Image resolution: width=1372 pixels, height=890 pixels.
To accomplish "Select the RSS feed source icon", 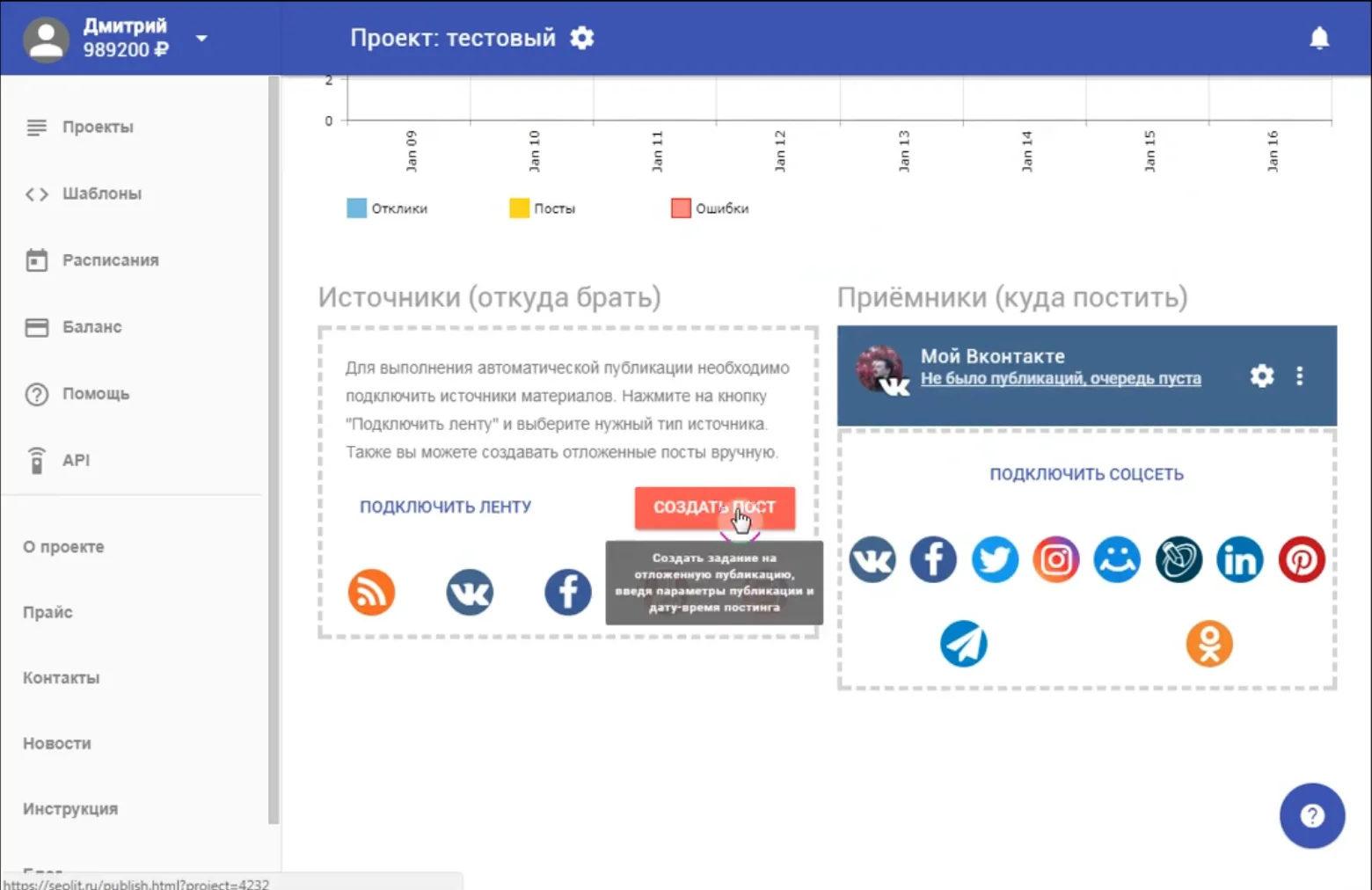I will [371, 592].
